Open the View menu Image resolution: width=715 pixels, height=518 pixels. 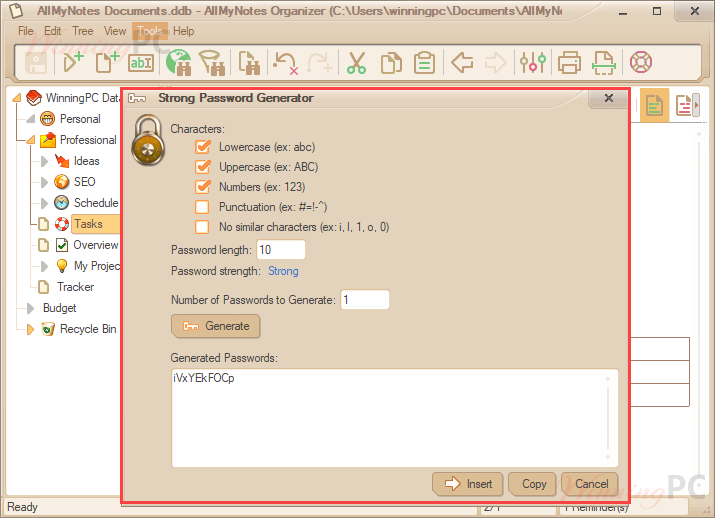(115, 31)
